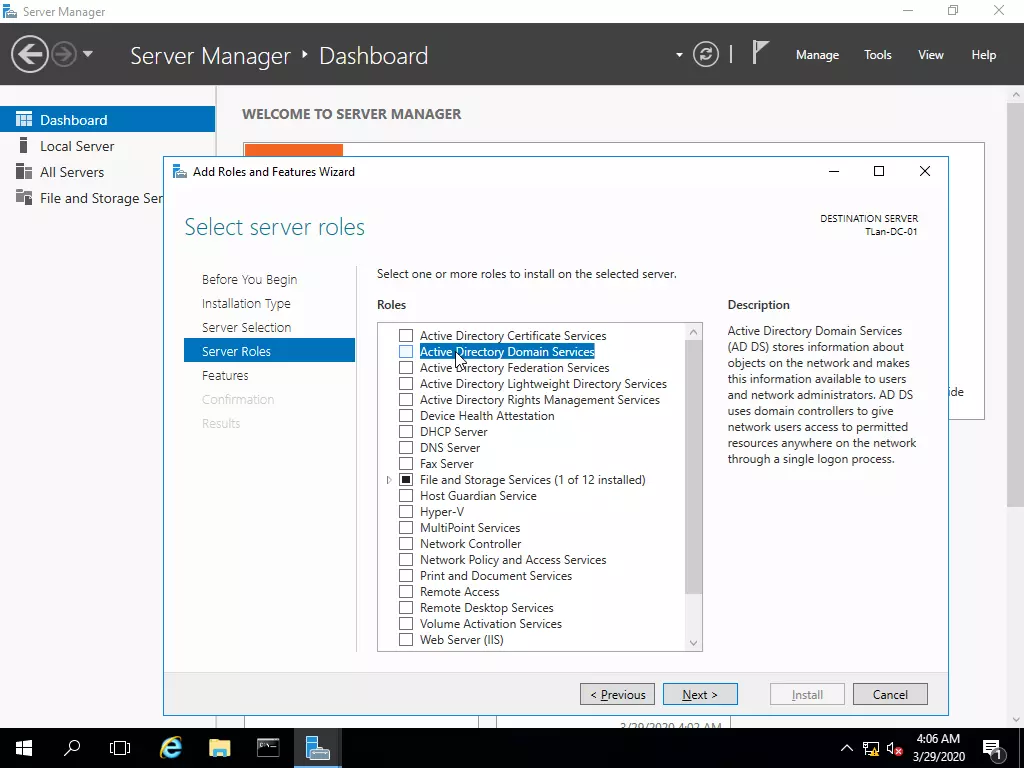Check Active Directory Federation Services
Viewport: 1024px width, 768px height.
pos(406,368)
